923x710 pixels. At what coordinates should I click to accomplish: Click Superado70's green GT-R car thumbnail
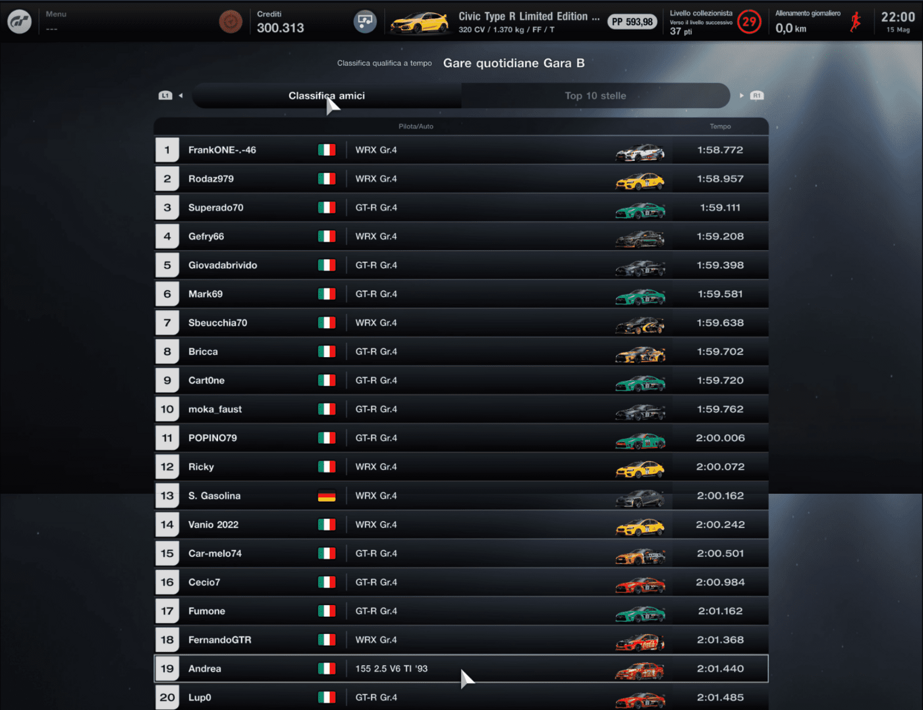click(640, 209)
